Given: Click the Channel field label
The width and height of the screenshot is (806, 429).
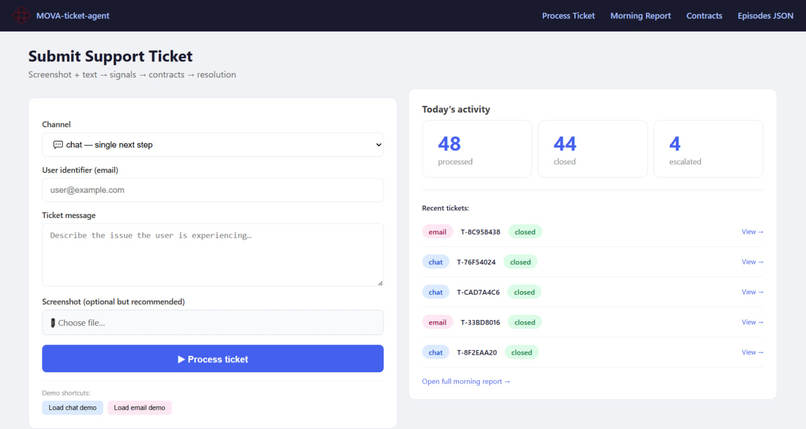Looking at the screenshot, I should 56,124.
